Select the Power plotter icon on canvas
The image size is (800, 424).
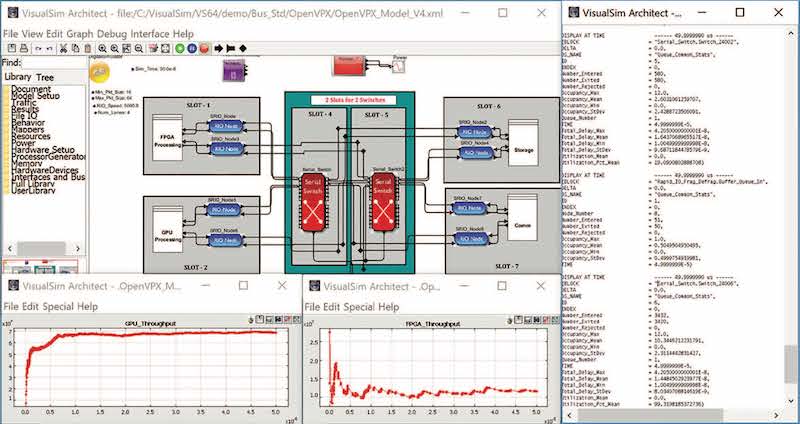(x=399, y=65)
